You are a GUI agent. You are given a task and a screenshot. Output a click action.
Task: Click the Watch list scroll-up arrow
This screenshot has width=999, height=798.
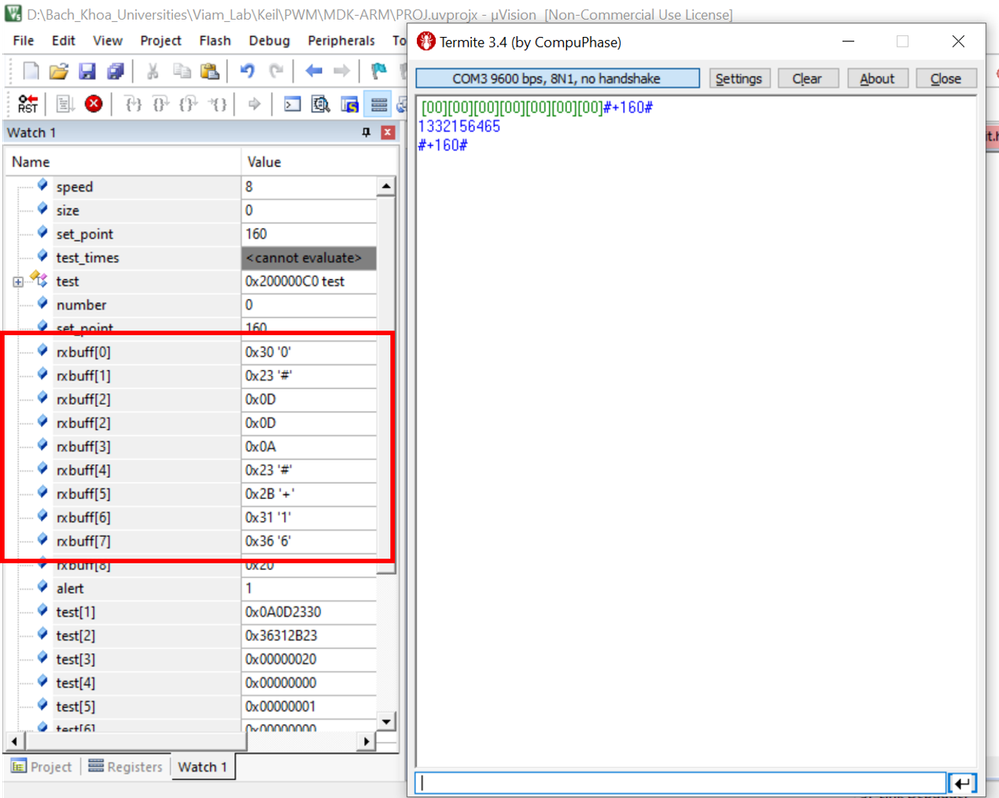click(x=385, y=187)
